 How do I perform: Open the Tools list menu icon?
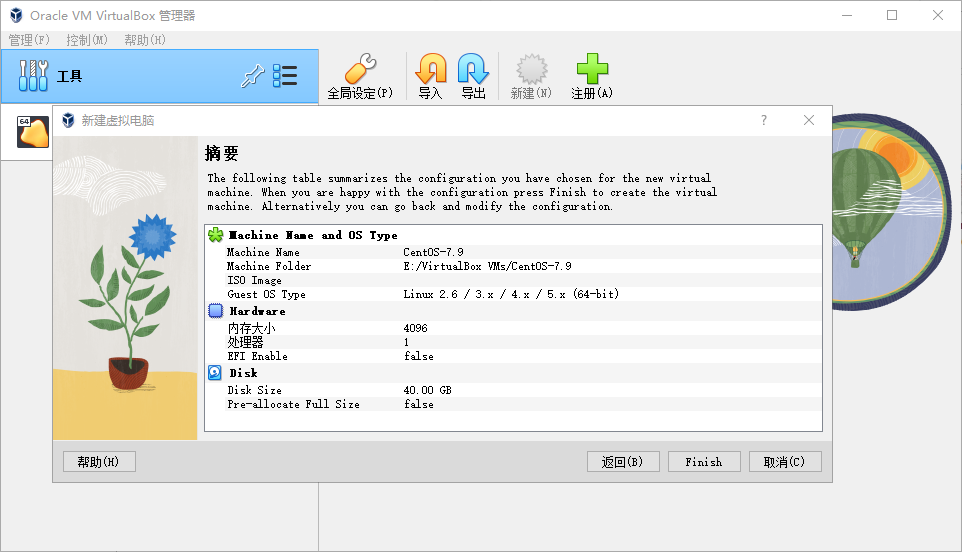285,76
